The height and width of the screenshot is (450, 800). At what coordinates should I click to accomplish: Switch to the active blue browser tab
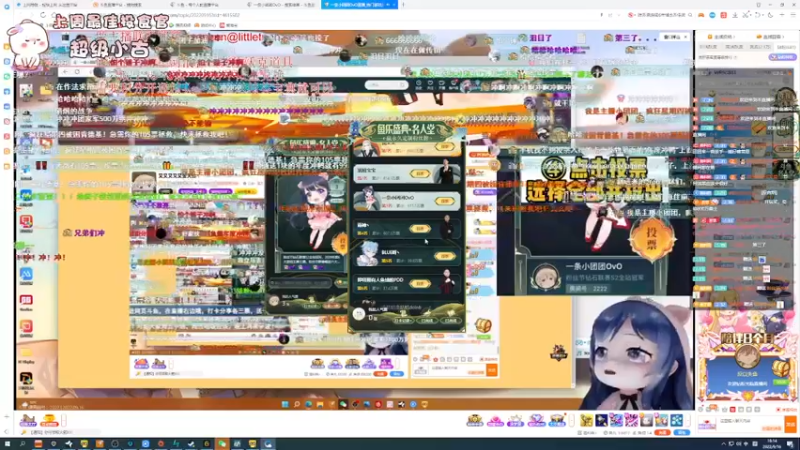point(359,5)
